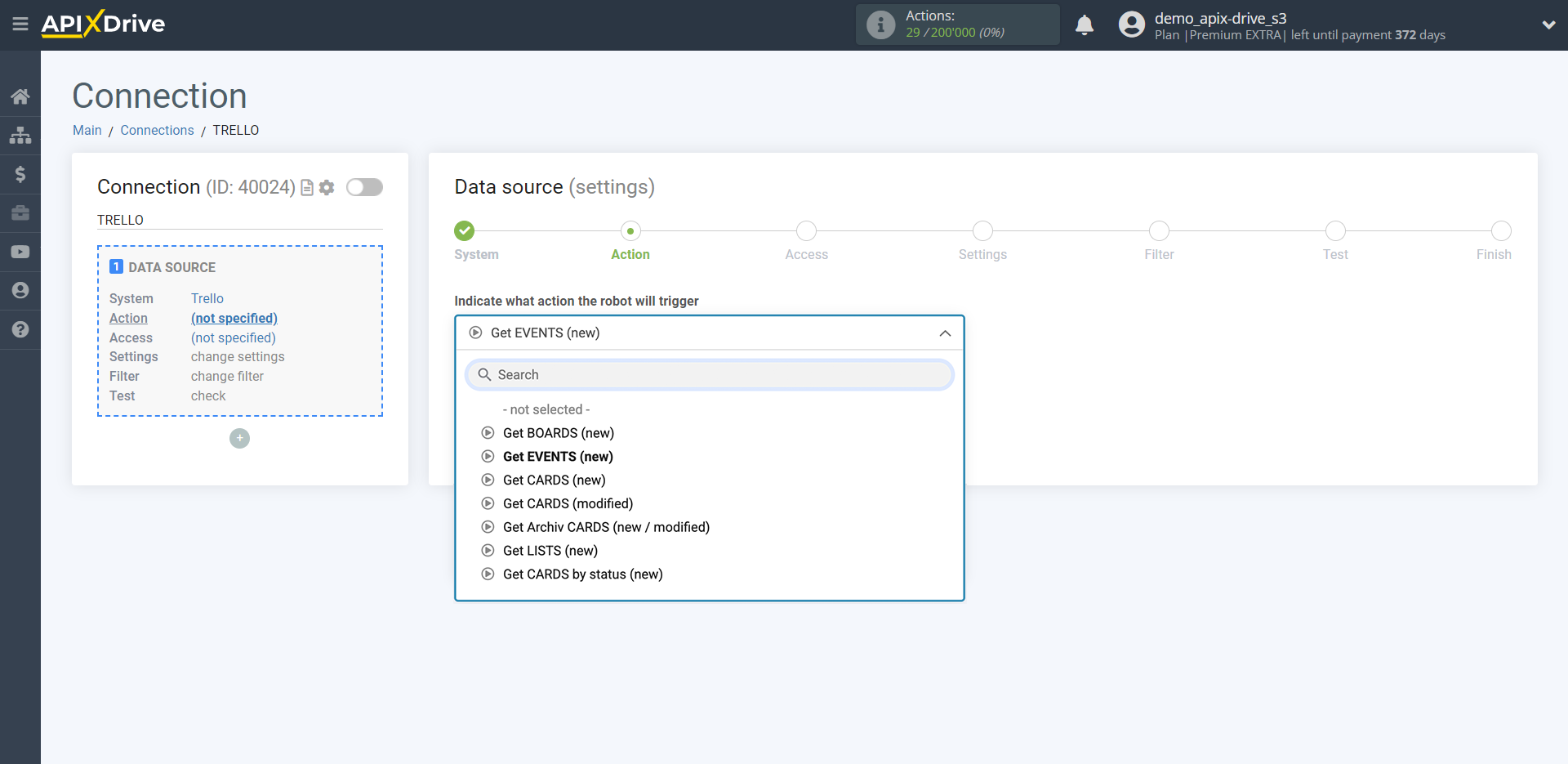Screen dimensions: 1568x764
Task: Click the dropdown Search field
Action: (710, 375)
